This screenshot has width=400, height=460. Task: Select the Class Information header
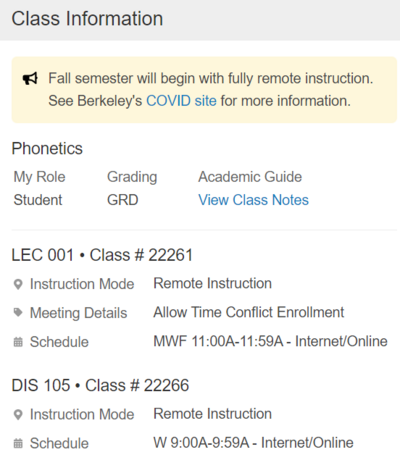click(x=87, y=19)
